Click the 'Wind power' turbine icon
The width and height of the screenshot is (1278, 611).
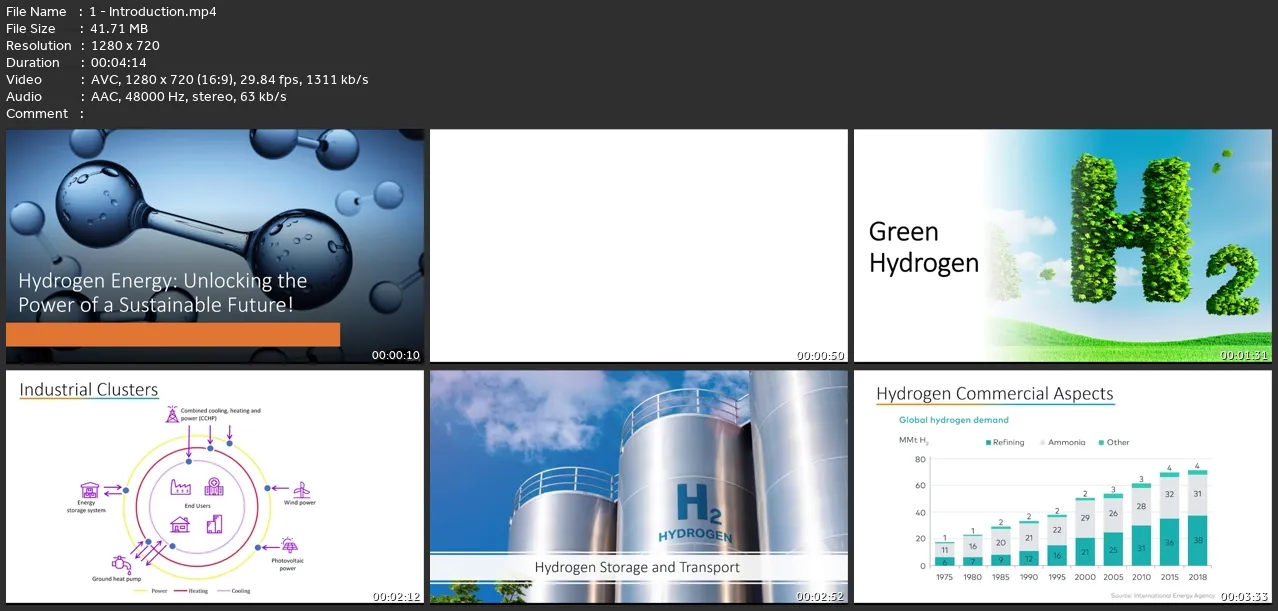tap(300, 489)
